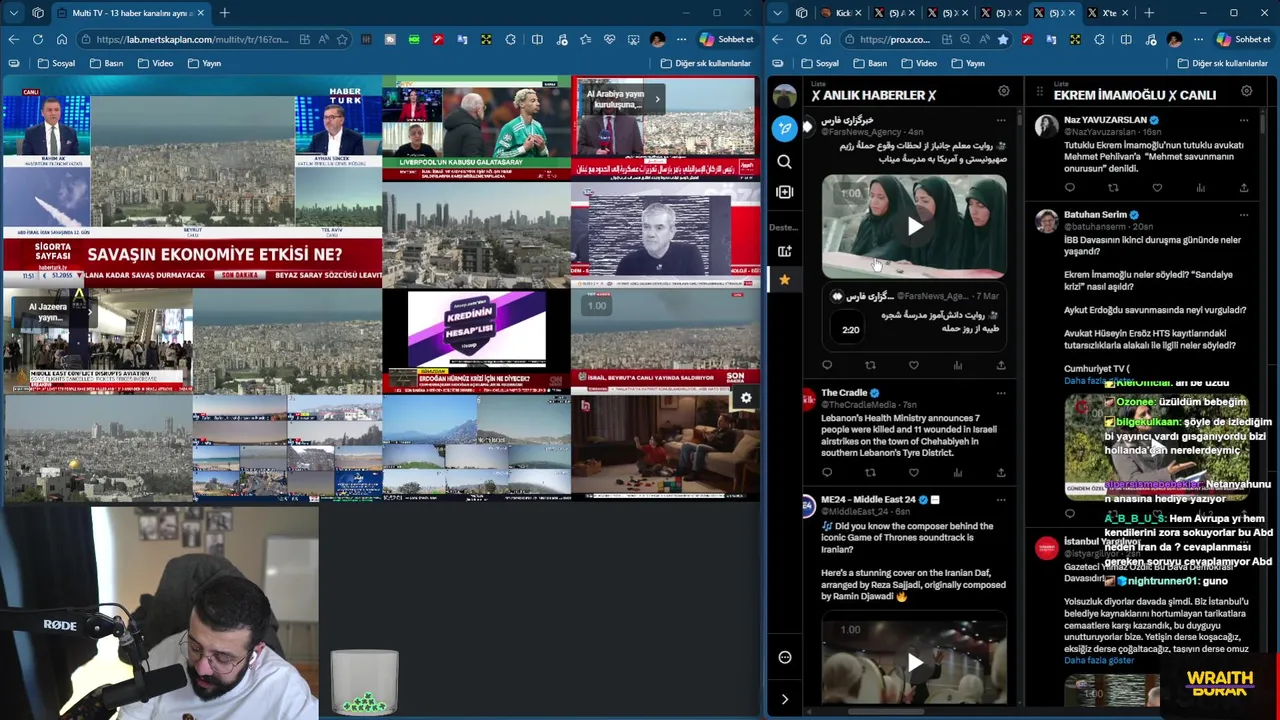Open extensions puzzle icon in left browser toolbar

pyautogui.click(x=511, y=39)
